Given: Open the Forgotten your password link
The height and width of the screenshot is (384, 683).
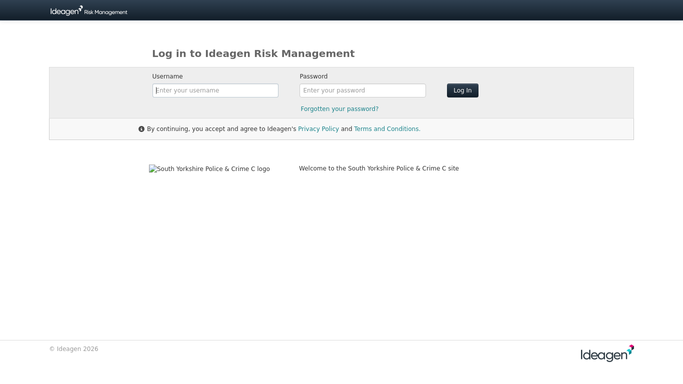Looking at the screenshot, I should 339,109.
